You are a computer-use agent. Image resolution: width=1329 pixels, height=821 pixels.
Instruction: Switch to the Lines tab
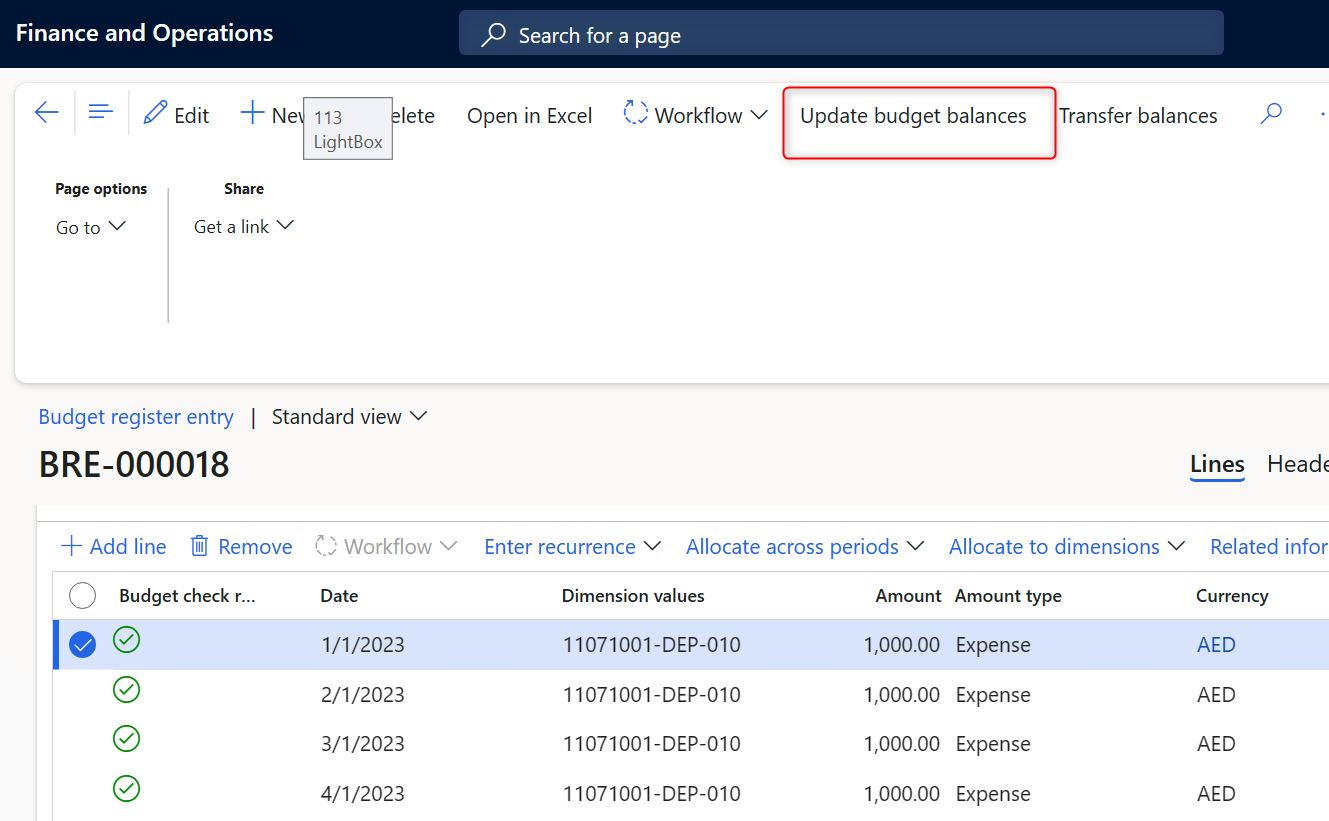coord(1217,464)
